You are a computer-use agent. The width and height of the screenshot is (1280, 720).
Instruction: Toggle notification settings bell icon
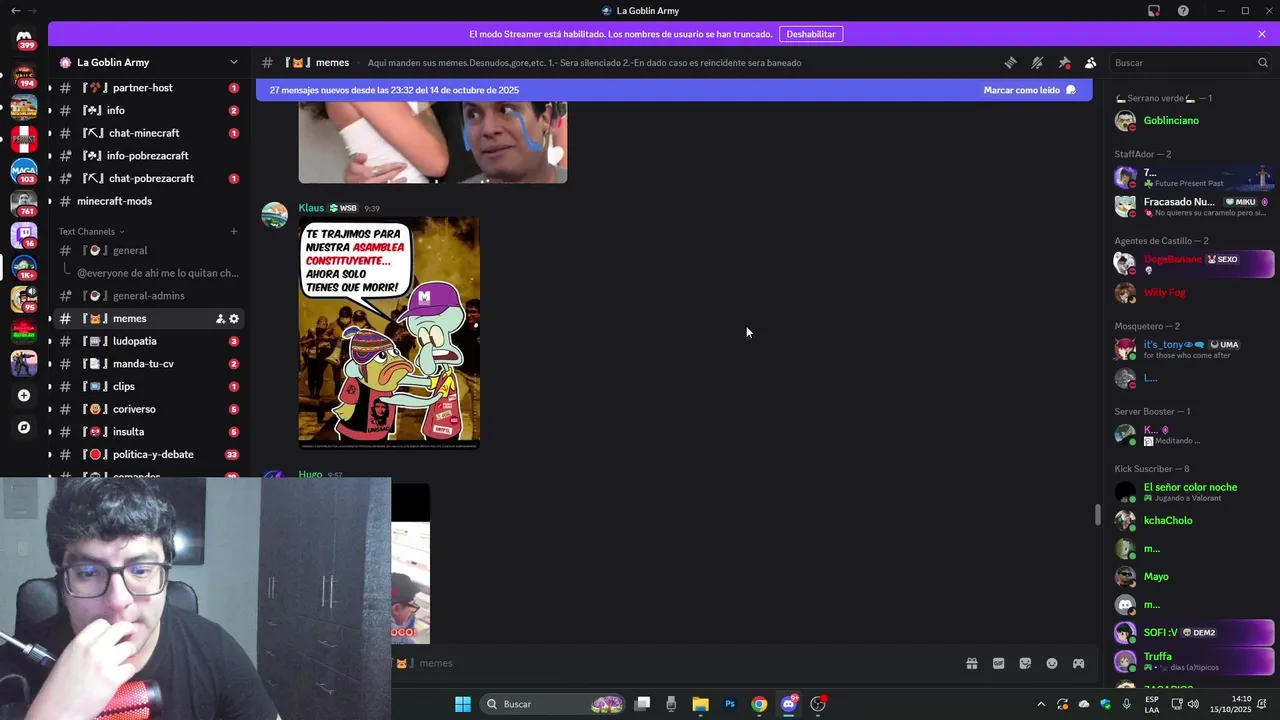pyautogui.click(x=1037, y=62)
